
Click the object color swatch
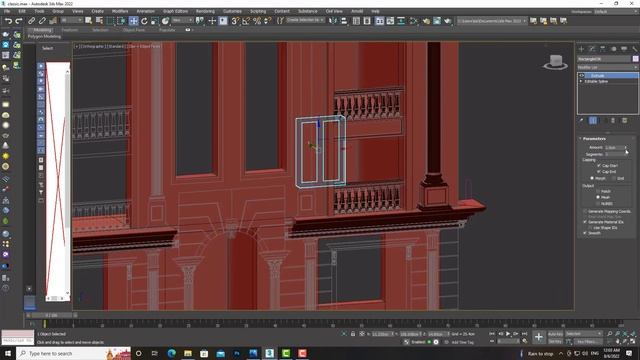pyautogui.click(x=636, y=59)
